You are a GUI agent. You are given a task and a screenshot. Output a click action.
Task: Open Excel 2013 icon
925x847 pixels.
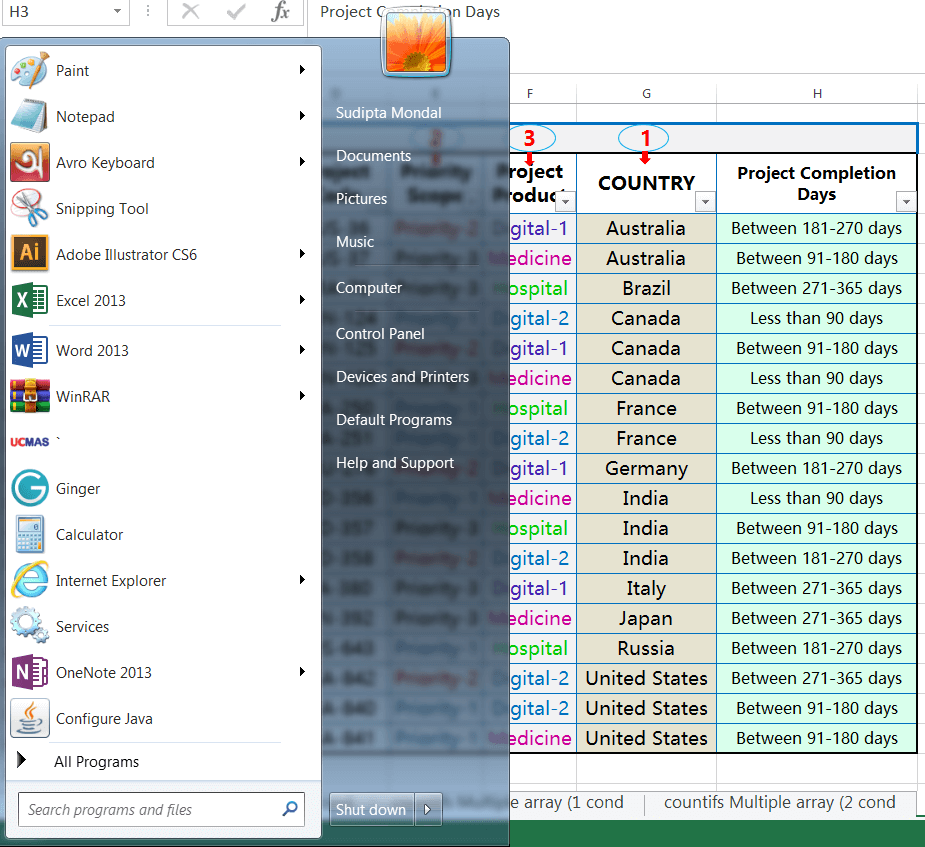point(29,301)
